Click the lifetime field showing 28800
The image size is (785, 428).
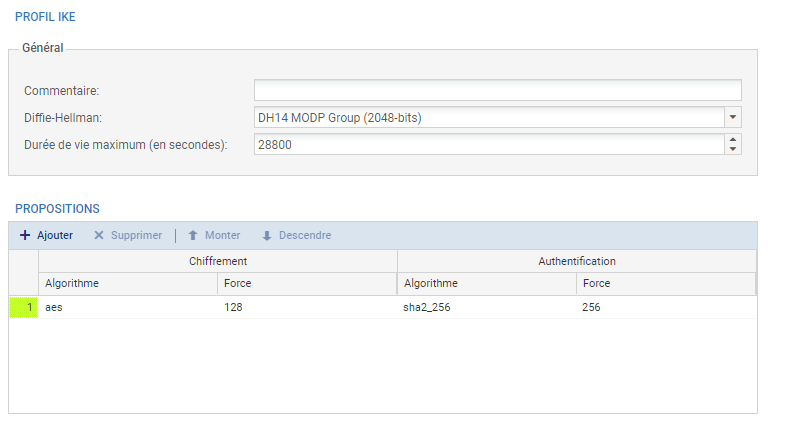(489, 145)
